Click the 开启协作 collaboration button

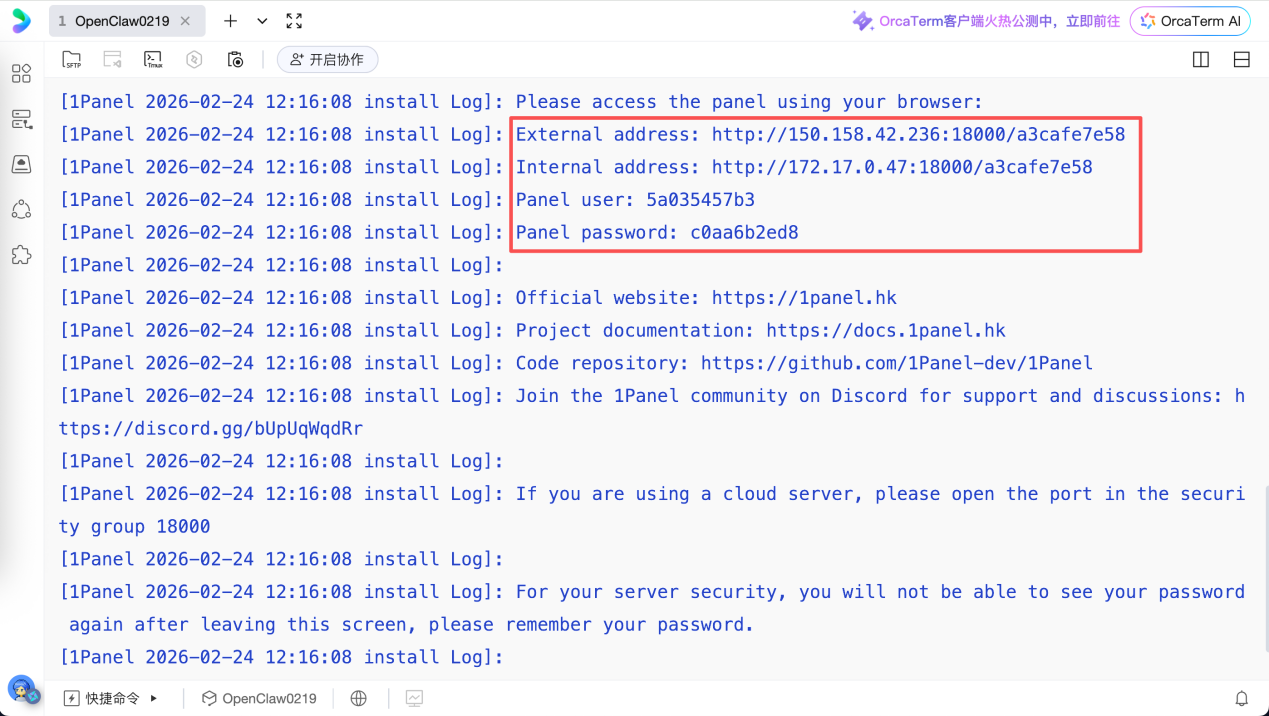[x=327, y=60]
